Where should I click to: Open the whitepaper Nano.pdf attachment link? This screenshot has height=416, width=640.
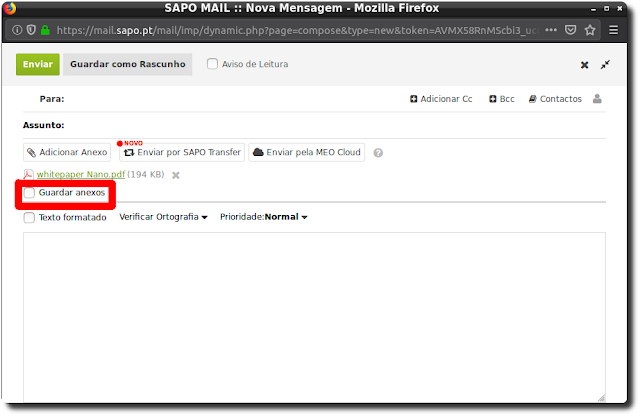point(81,174)
